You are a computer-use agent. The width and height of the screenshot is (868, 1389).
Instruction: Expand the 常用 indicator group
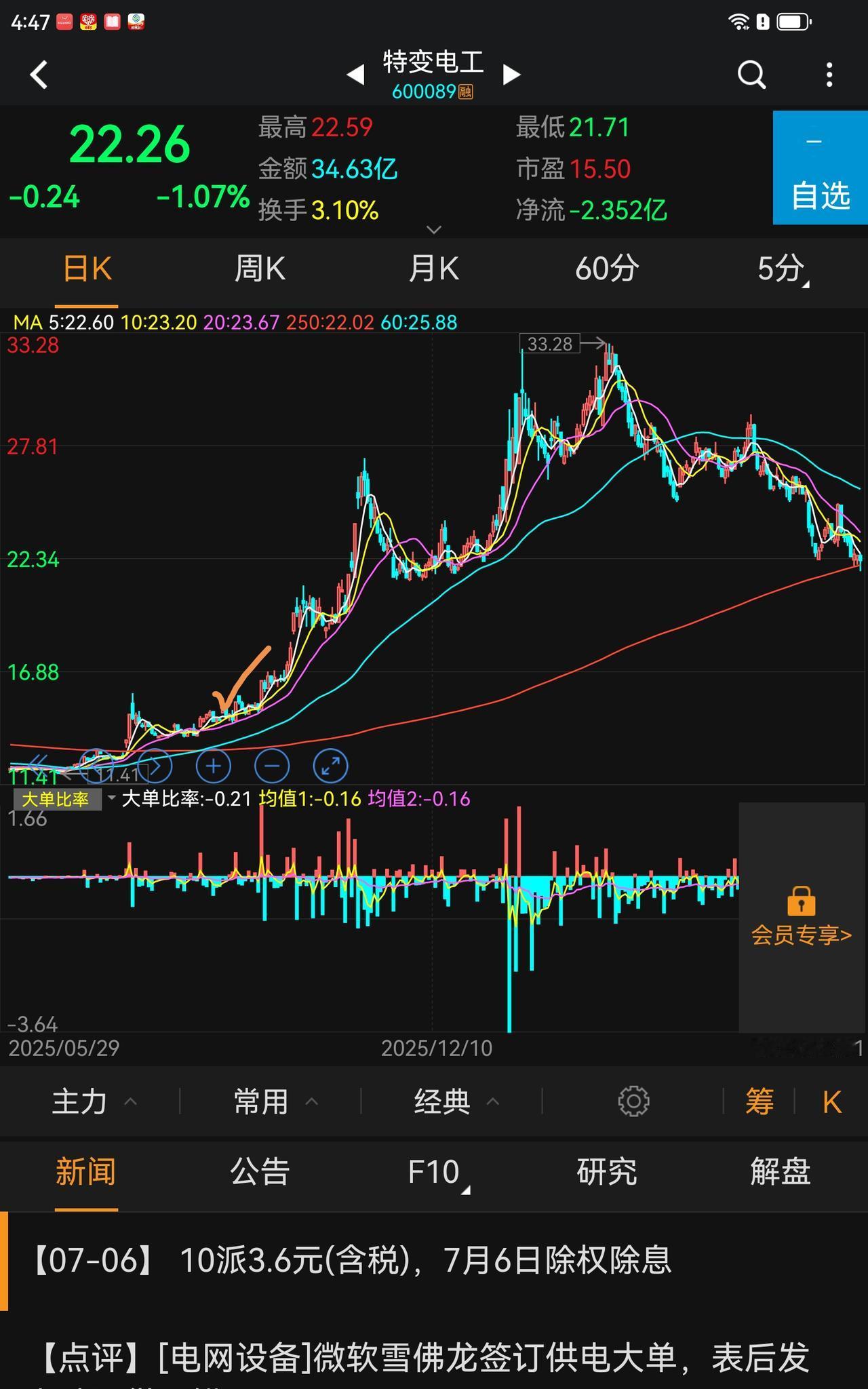click(276, 1101)
